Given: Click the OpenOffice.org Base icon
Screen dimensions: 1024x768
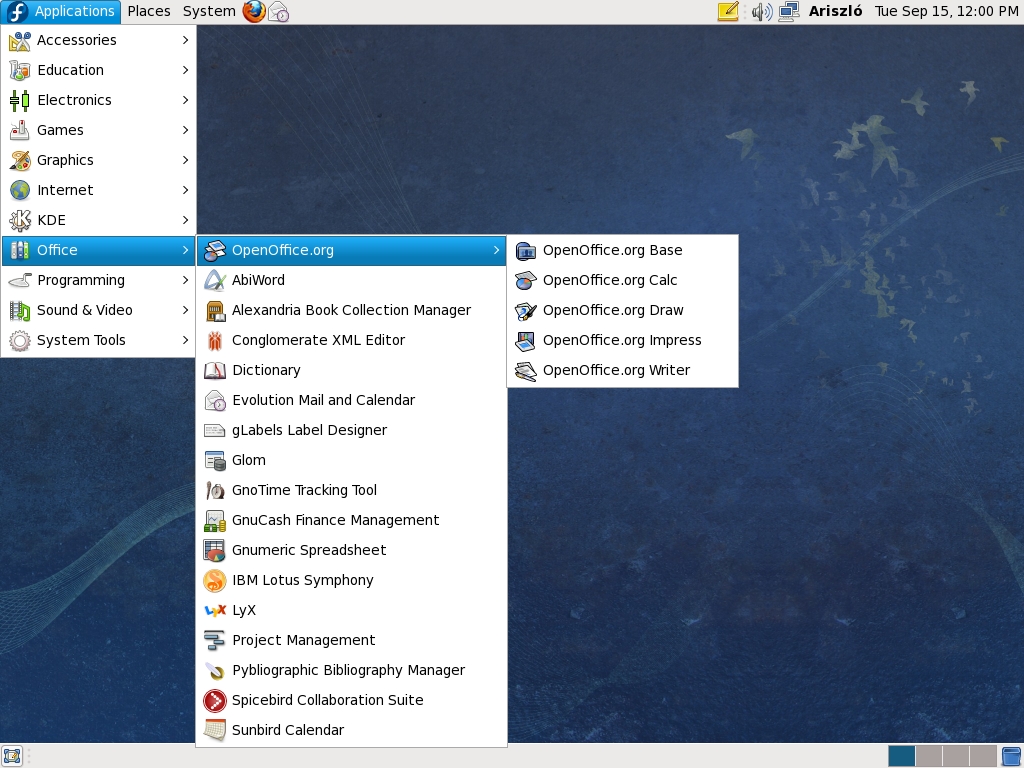Looking at the screenshot, I should click(526, 250).
